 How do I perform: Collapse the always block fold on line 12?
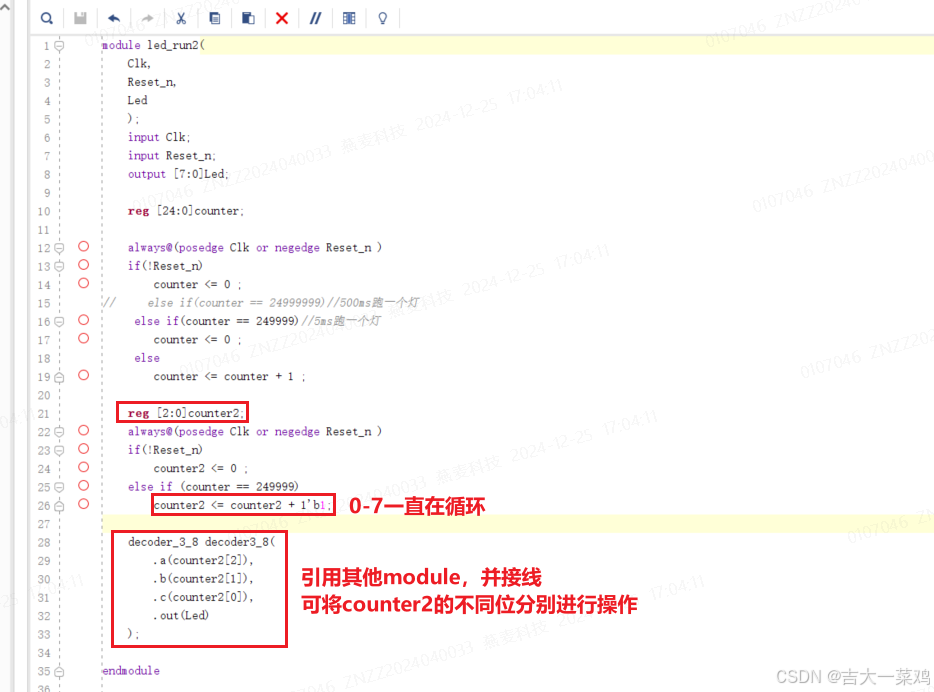pyautogui.click(x=59, y=248)
